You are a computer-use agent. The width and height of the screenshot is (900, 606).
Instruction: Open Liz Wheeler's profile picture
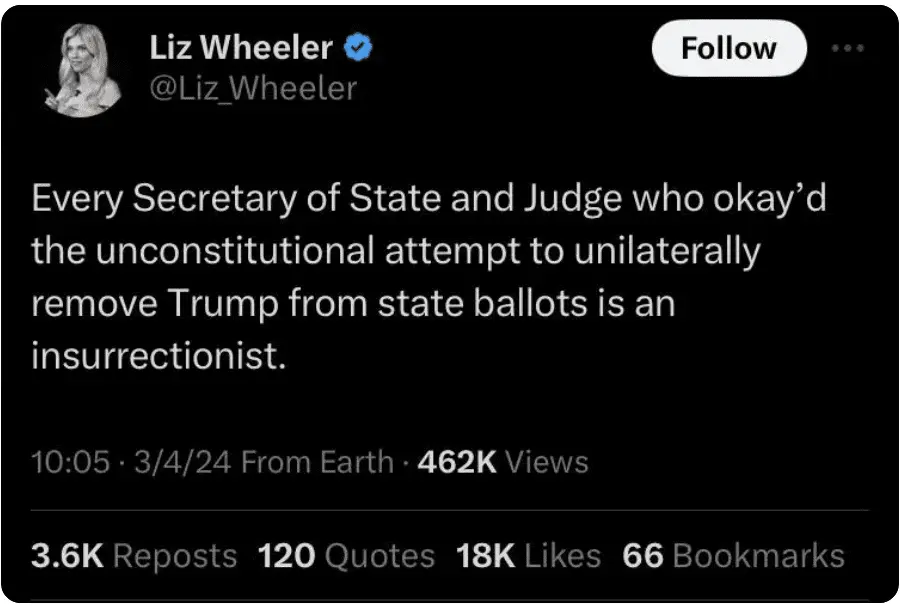[85, 70]
